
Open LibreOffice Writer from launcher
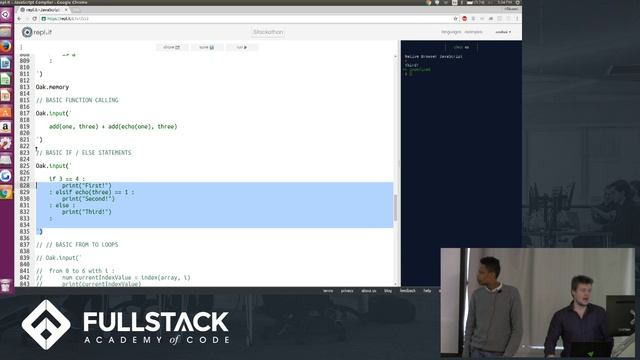6,63
